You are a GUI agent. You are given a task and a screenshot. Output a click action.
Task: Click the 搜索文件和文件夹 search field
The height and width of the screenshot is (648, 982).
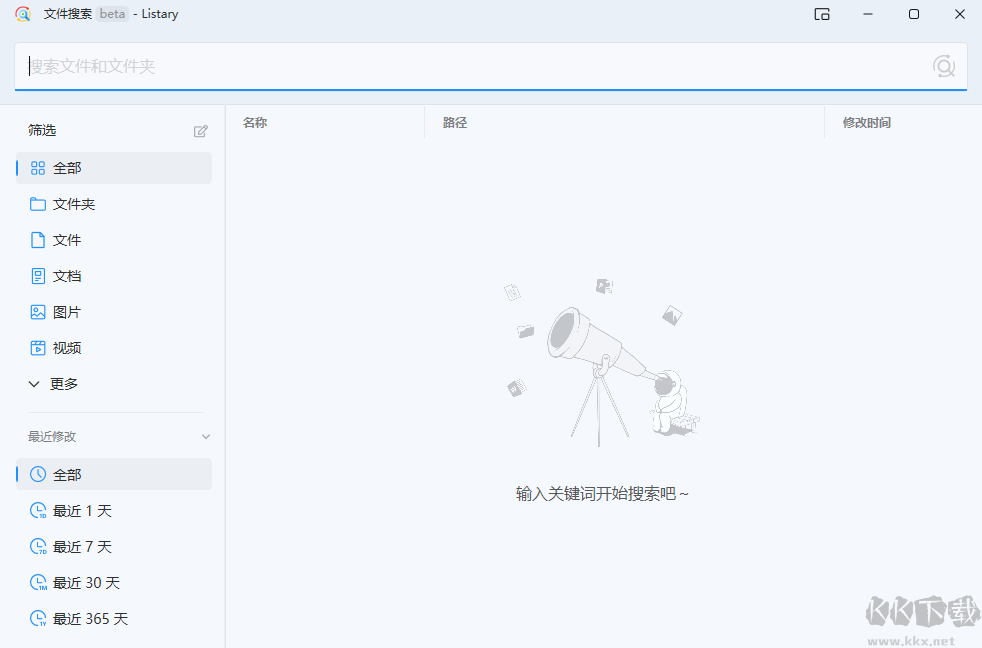(x=470, y=66)
